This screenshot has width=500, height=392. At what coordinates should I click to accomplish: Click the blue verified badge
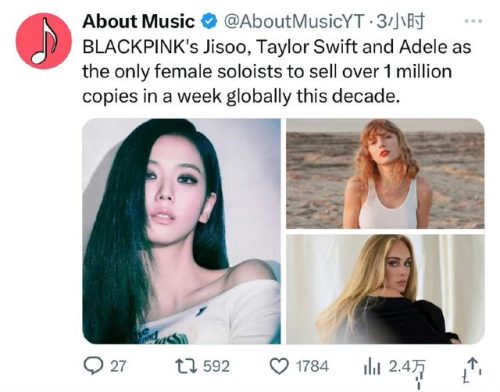click(209, 22)
